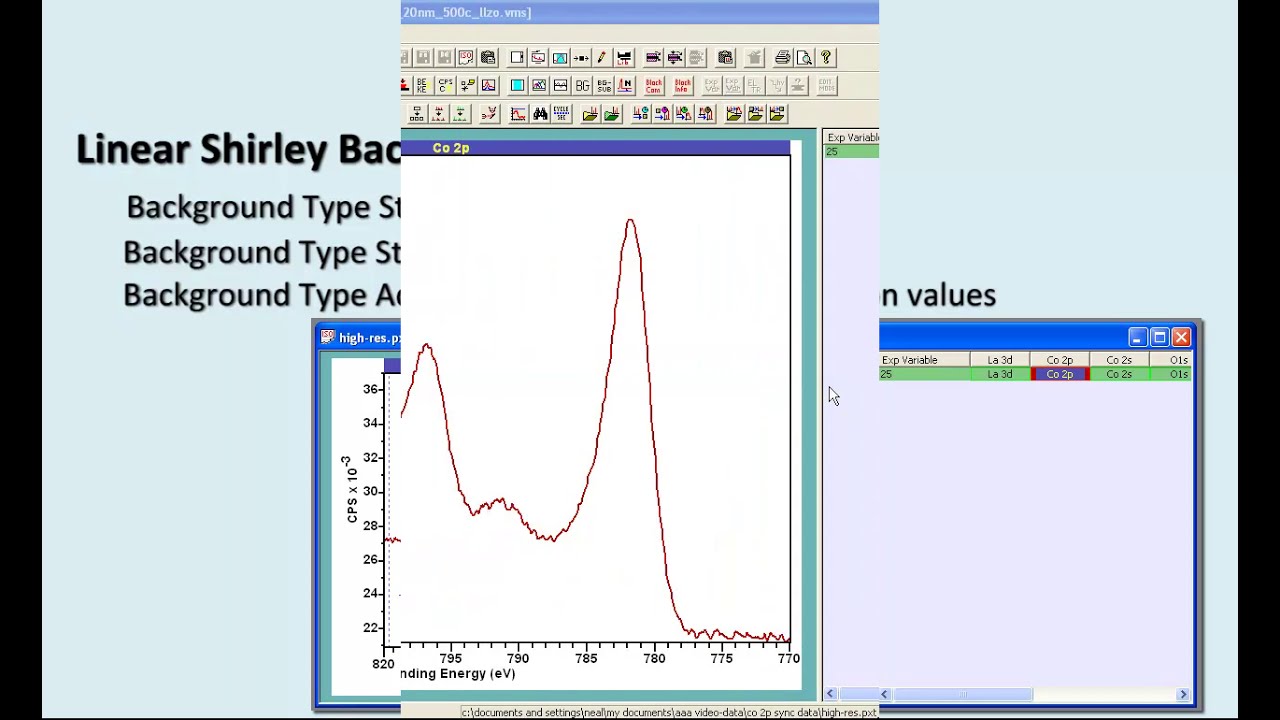Click the wavy line spectrum icon

[x=560, y=85]
